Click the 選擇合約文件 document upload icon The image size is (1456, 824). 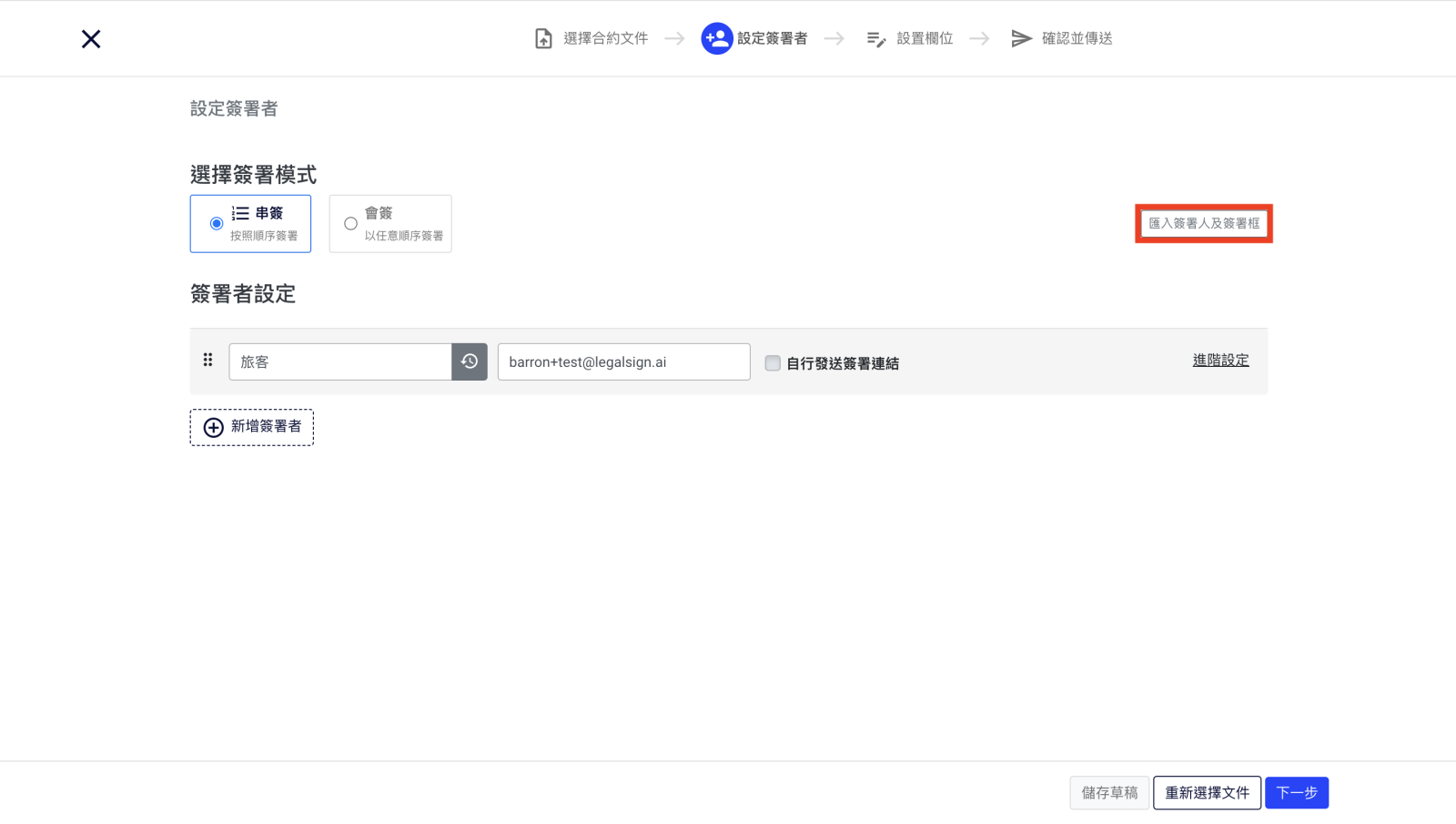pos(543,39)
